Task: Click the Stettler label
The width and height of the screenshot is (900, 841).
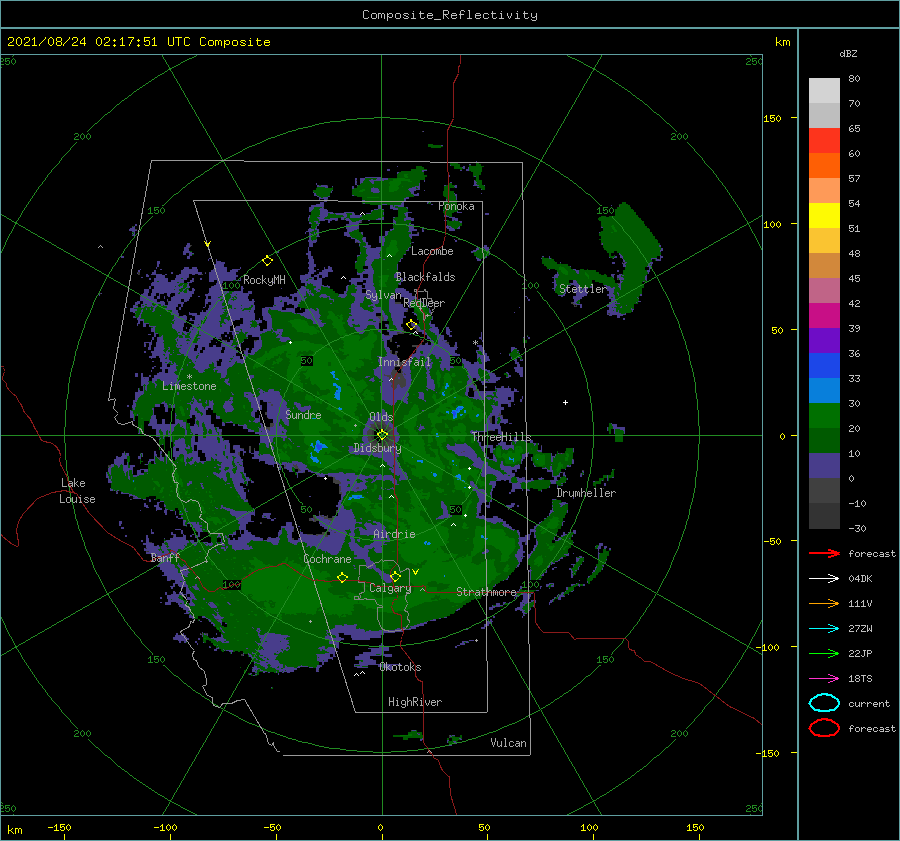Action: (583, 289)
